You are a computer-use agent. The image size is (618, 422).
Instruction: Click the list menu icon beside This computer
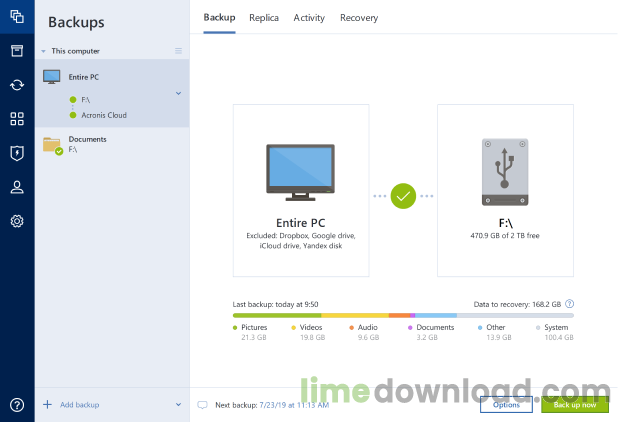(179, 51)
